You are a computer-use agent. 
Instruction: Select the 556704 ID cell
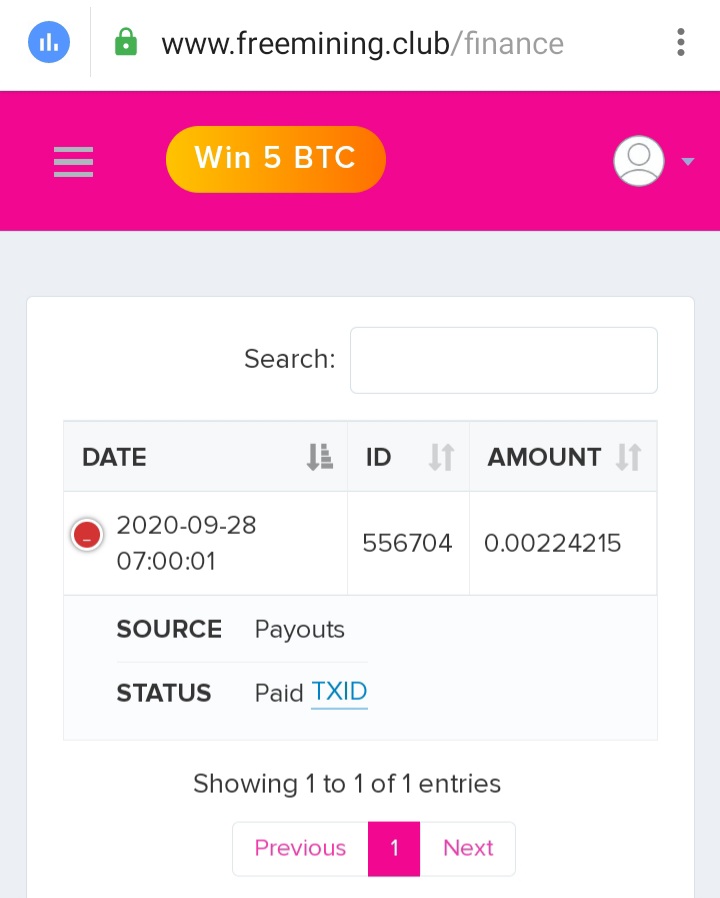[408, 543]
